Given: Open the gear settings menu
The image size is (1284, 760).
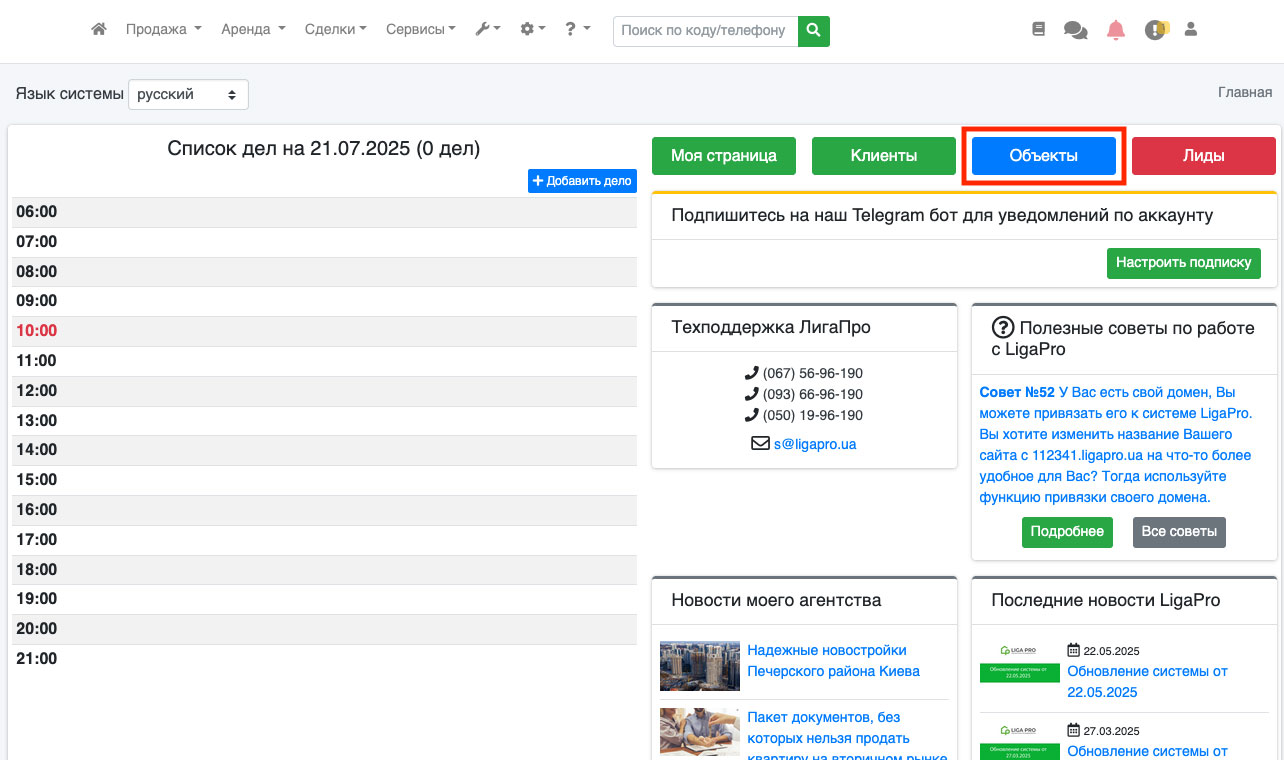Looking at the screenshot, I should [532, 30].
